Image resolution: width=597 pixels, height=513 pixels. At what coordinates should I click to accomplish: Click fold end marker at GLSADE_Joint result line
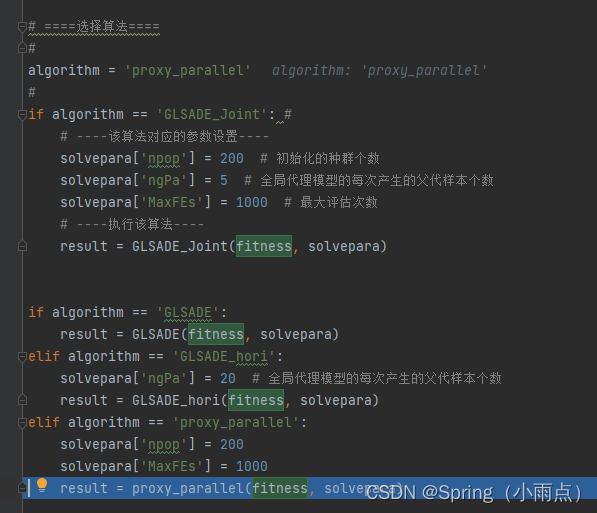(22, 246)
